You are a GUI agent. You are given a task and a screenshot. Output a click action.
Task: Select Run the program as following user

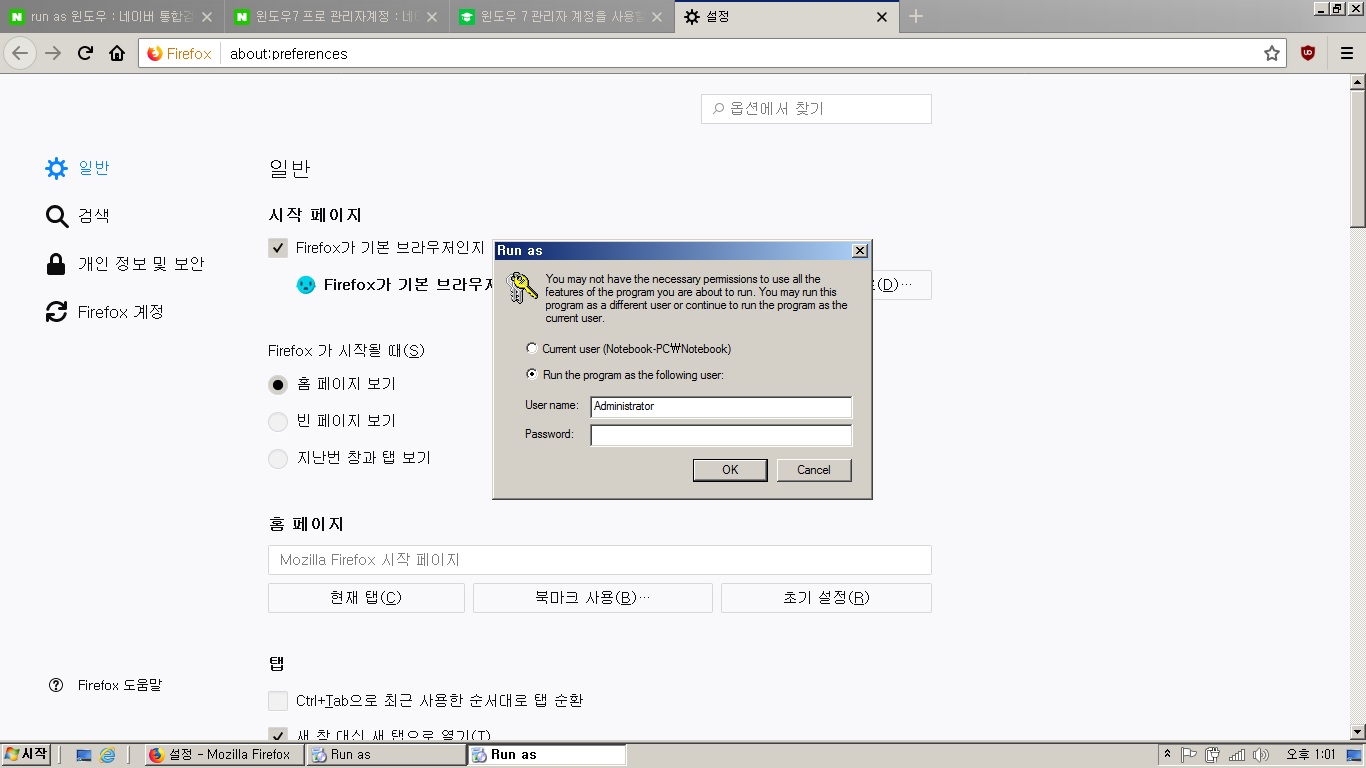click(532, 374)
